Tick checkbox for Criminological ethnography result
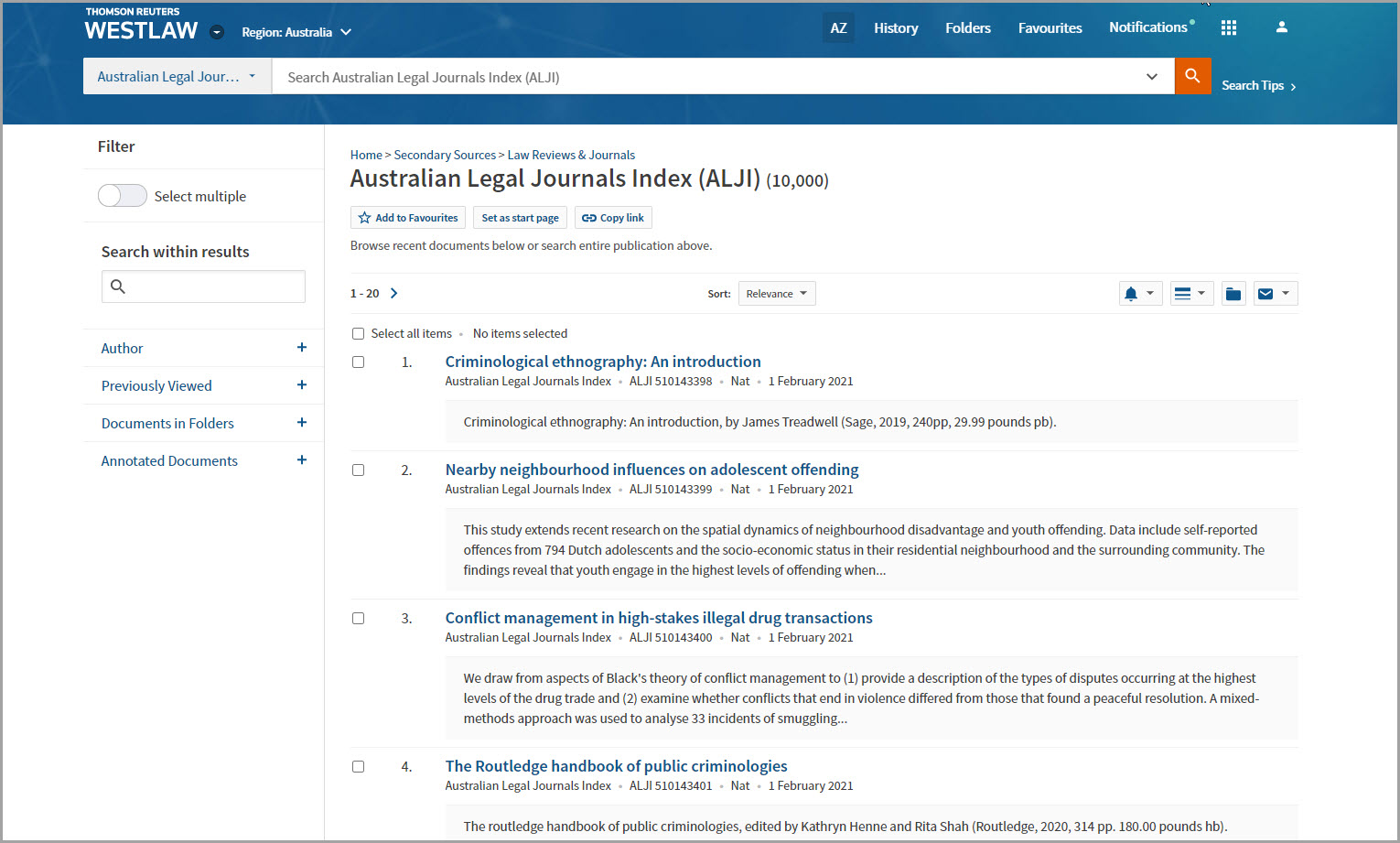The height and width of the screenshot is (843, 1400). tap(359, 362)
